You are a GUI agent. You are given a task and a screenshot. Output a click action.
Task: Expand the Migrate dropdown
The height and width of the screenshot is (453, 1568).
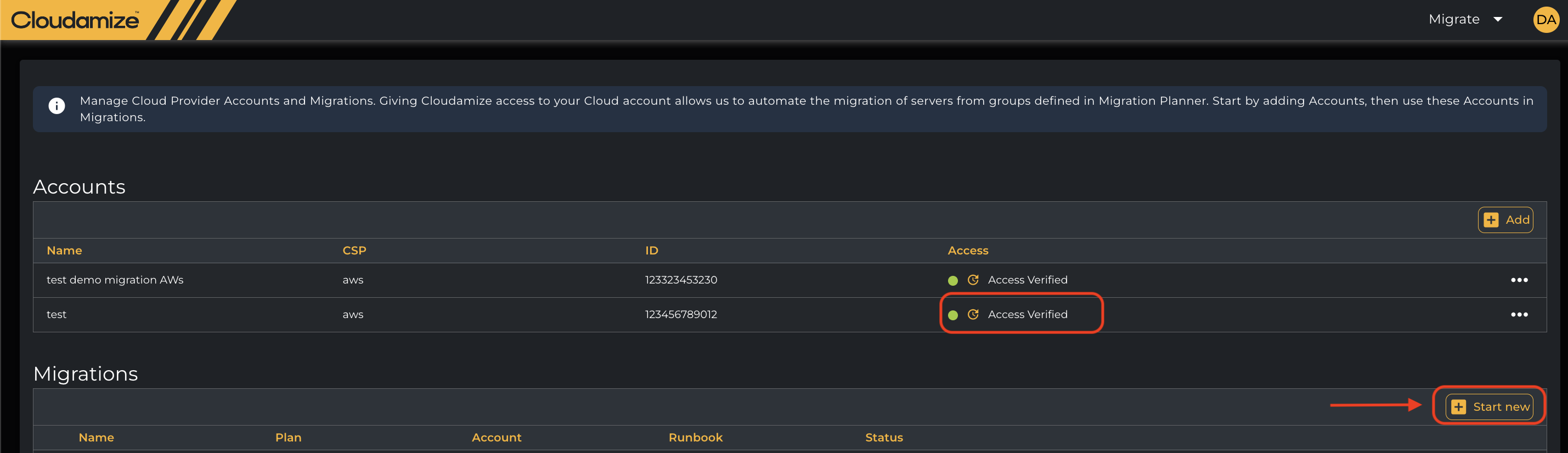(1453, 20)
